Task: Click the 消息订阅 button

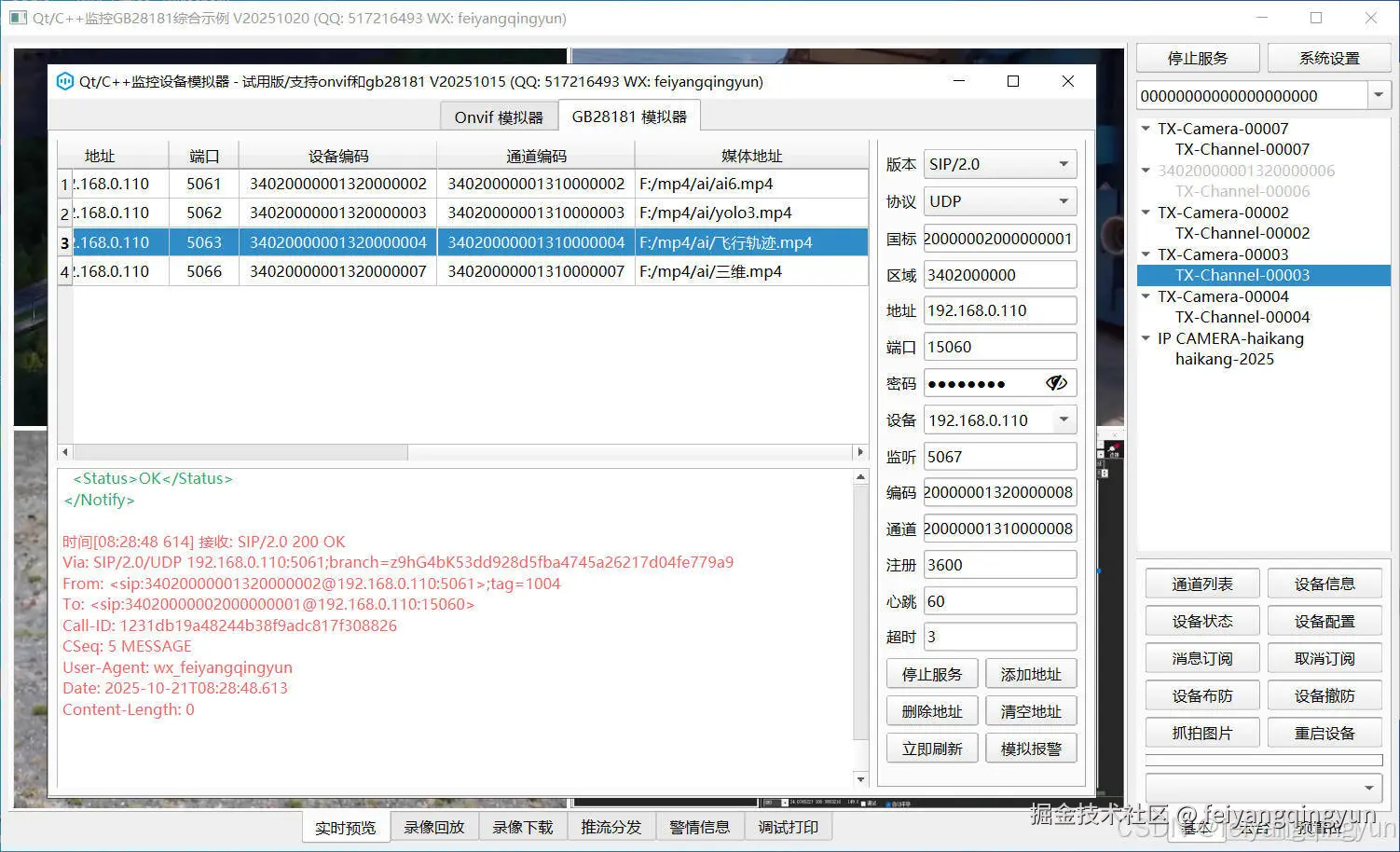Action: tap(1202, 659)
